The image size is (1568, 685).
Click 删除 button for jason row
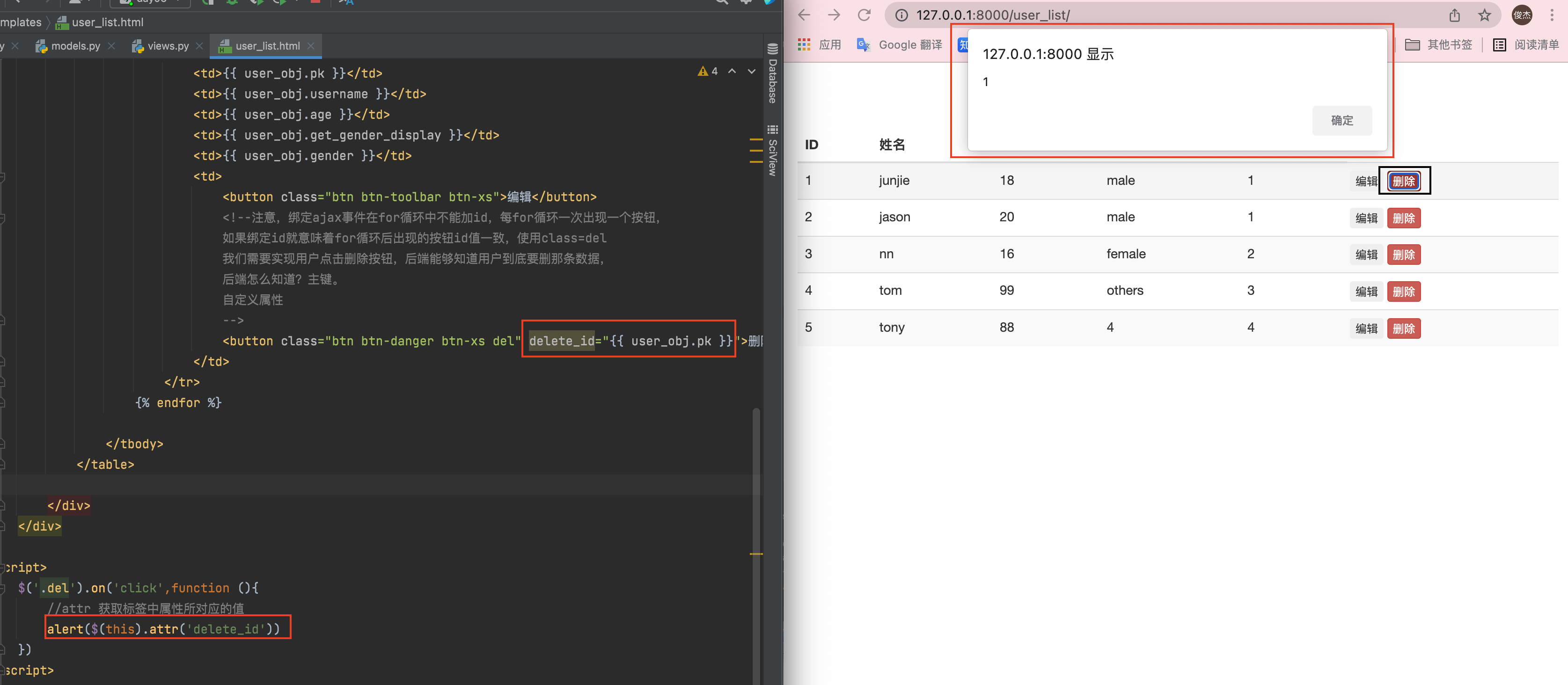(1403, 218)
